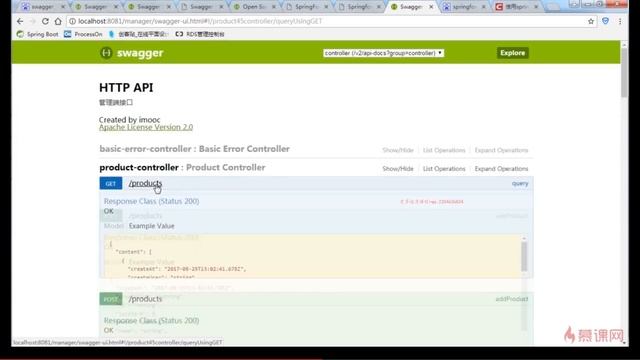Click List Operations for basic-error-controller
Screen dimensions: 640x360
pyautogui.click(x=444, y=150)
